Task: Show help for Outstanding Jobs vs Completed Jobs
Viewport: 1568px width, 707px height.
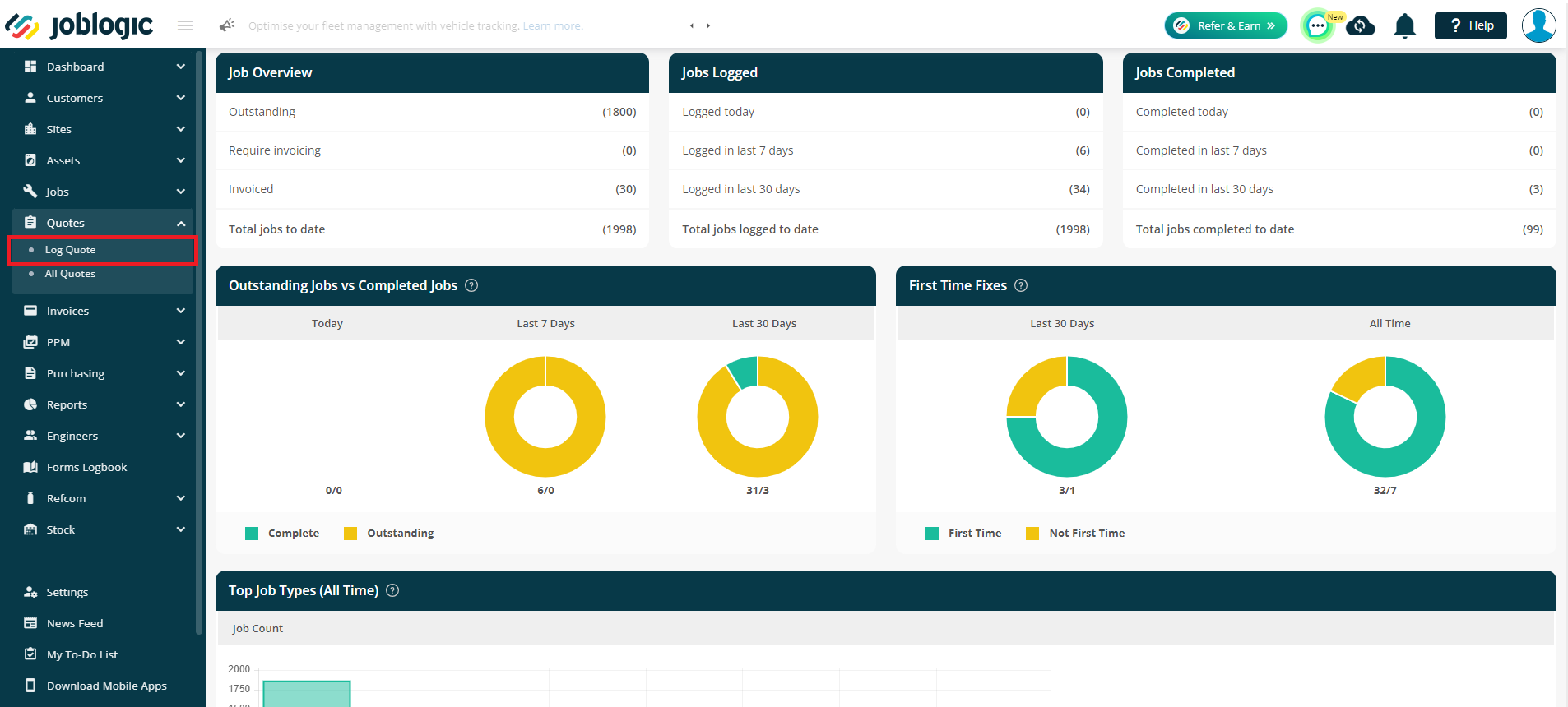Action: click(x=471, y=285)
